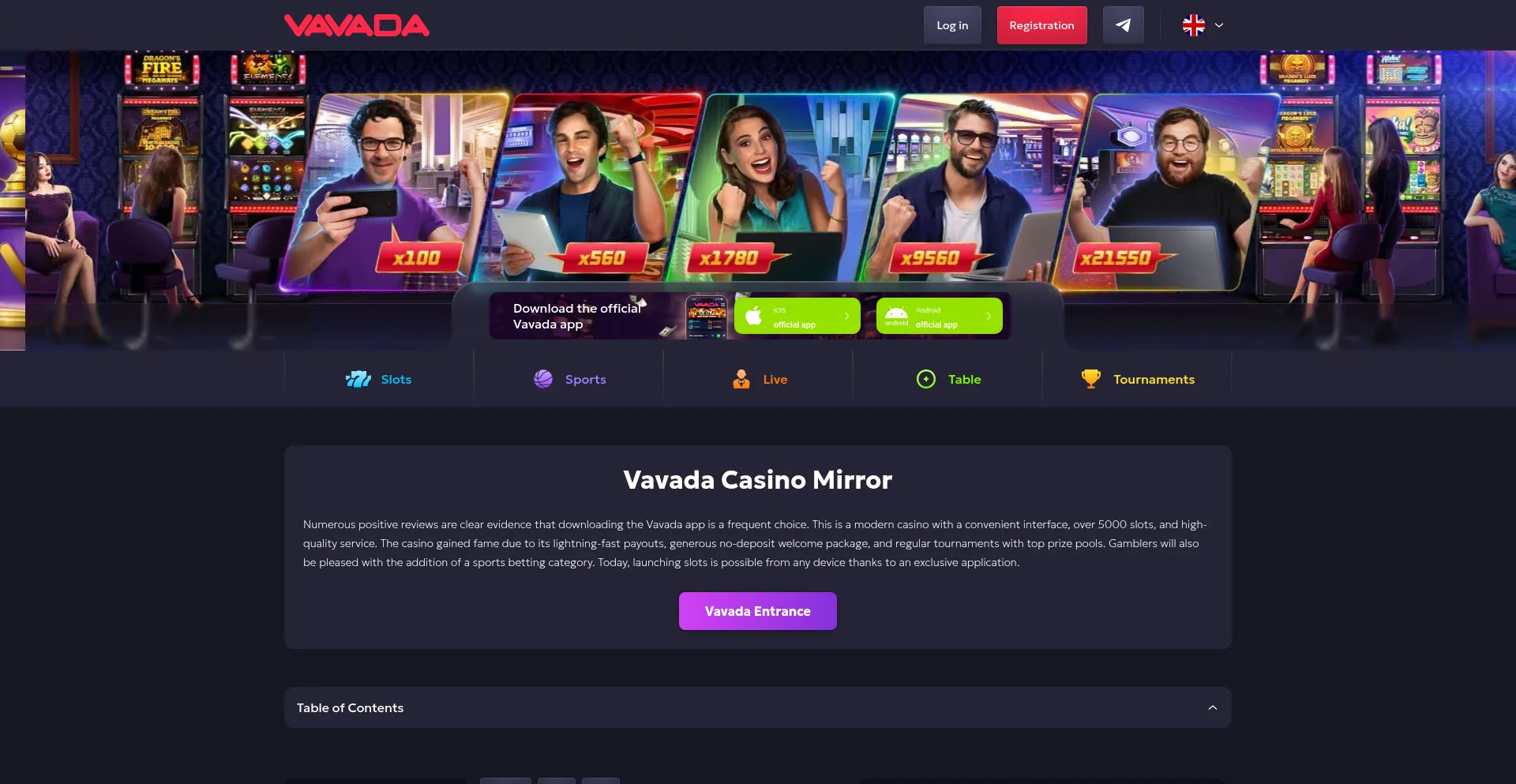Click the Sports basketball icon

click(x=543, y=379)
